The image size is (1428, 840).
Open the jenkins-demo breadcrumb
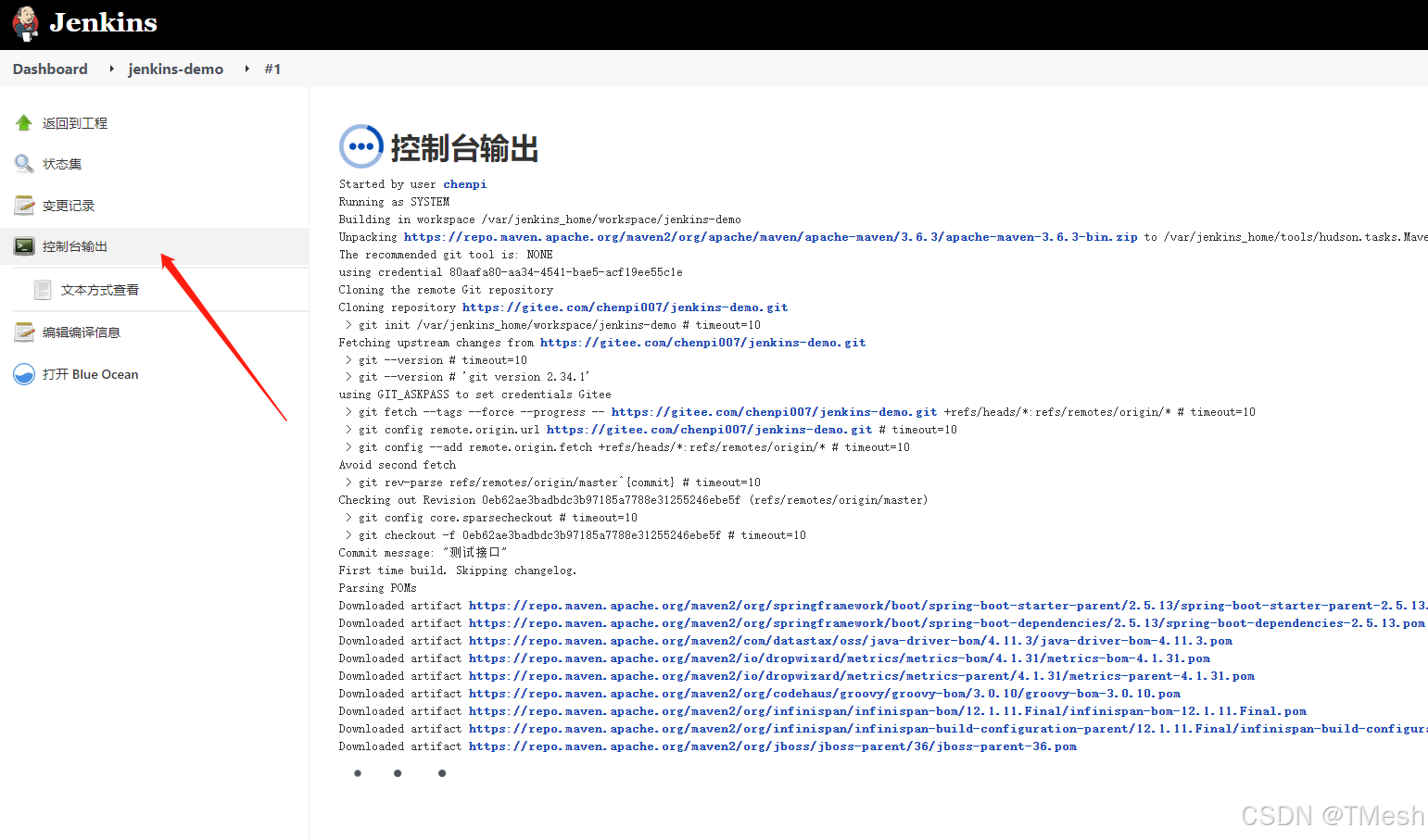click(x=175, y=69)
